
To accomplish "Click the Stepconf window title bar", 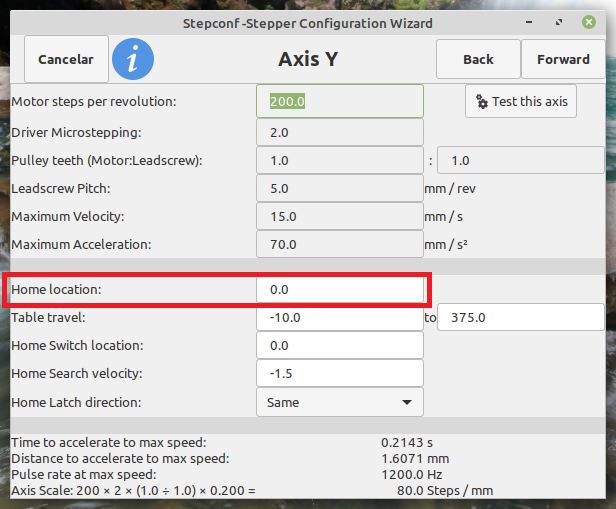I will pos(308,23).
